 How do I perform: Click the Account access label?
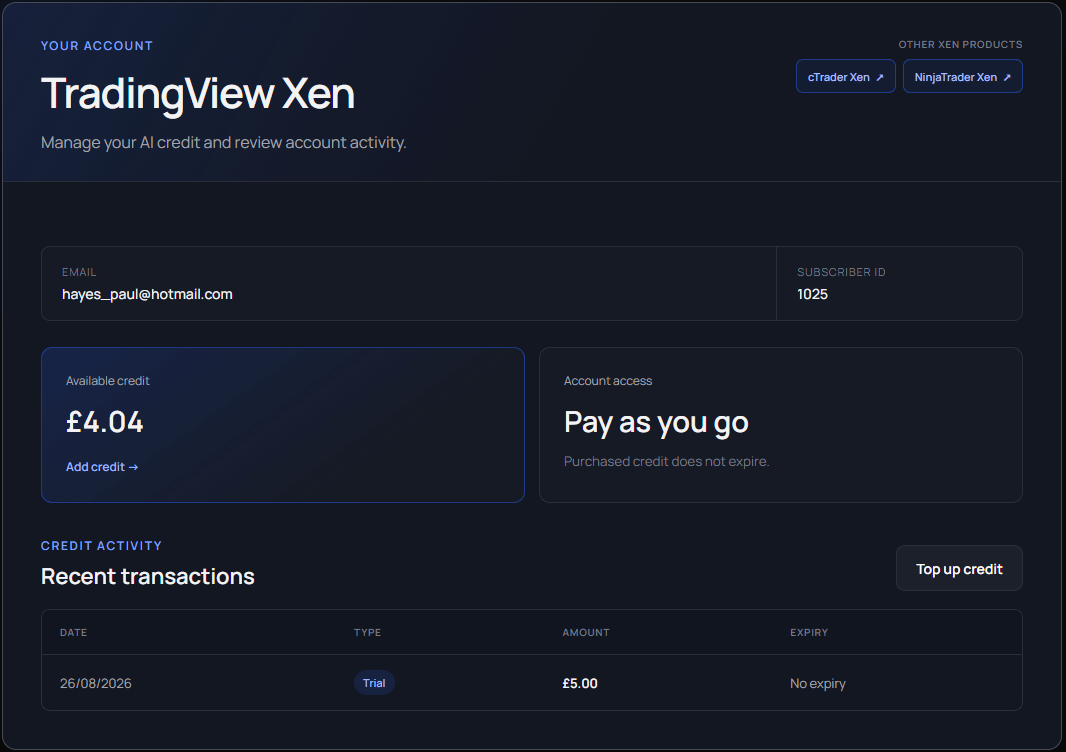tap(608, 381)
